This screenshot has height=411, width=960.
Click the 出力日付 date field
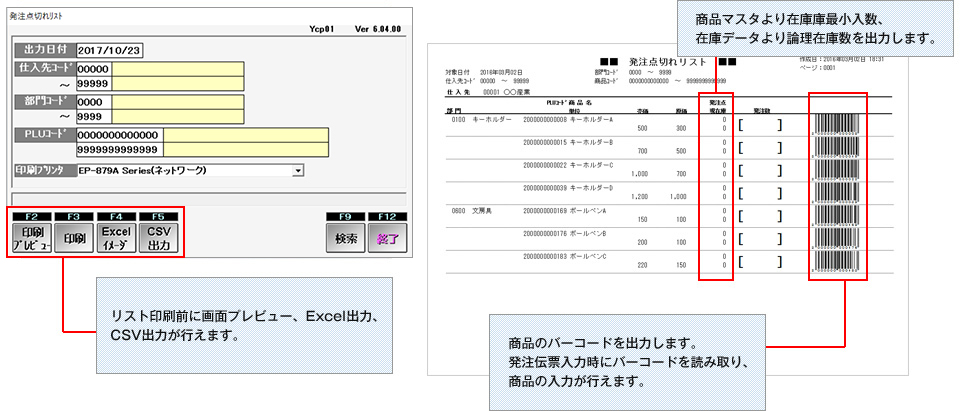click(109, 49)
